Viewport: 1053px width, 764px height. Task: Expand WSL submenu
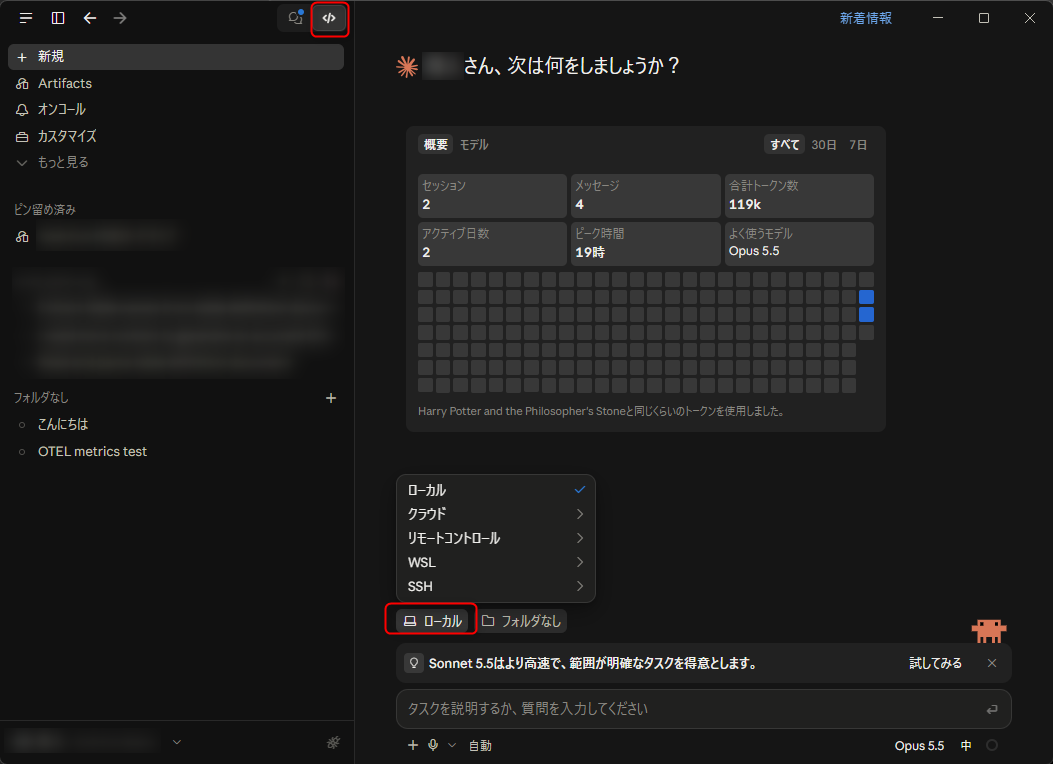coord(496,563)
